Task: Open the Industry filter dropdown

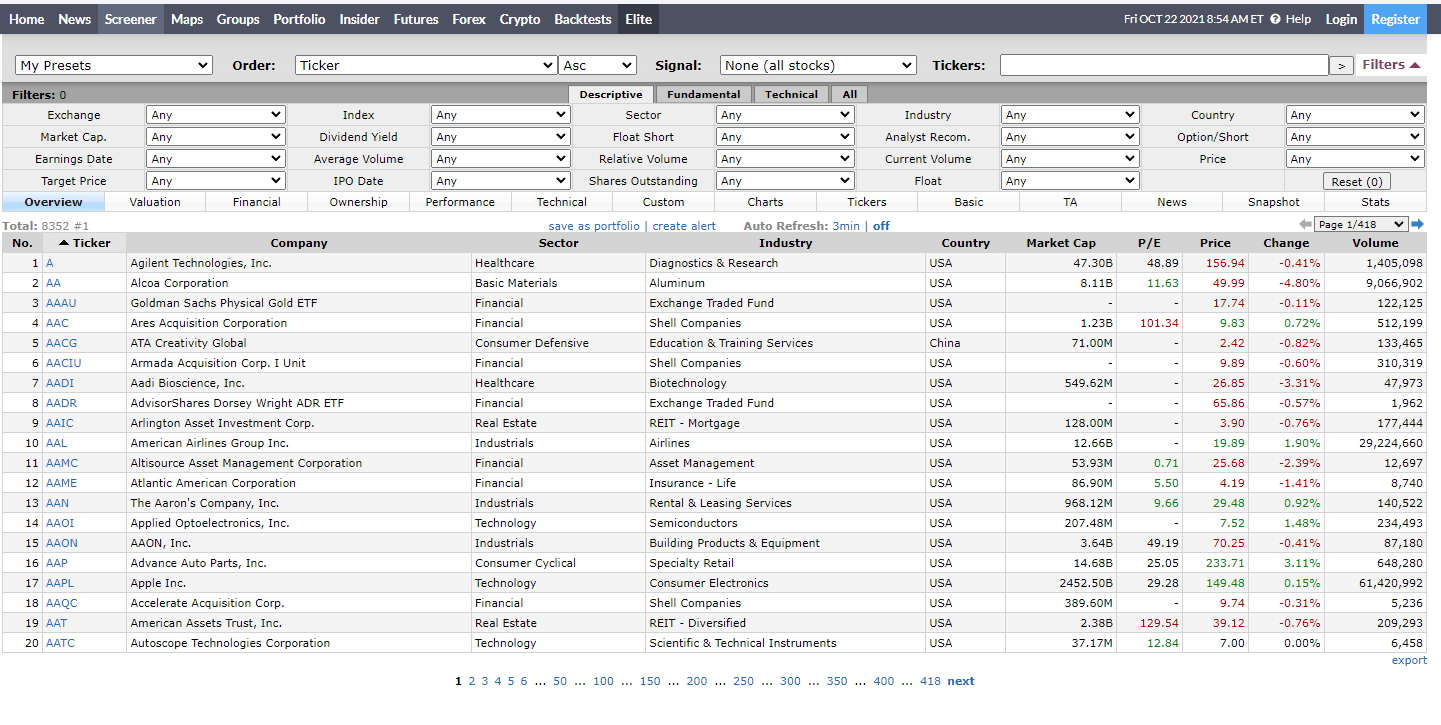Action: point(1070,115)
